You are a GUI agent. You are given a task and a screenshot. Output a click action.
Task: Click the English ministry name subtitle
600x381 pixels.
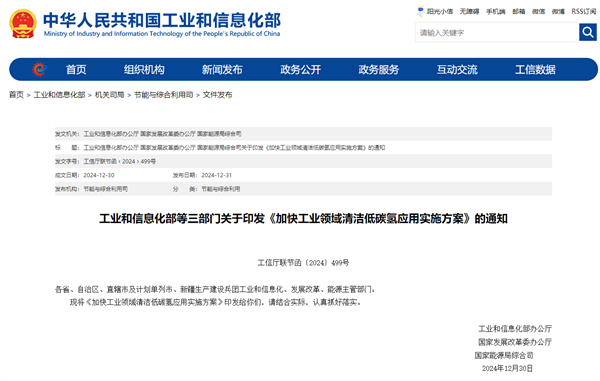(x=162, y=34)
